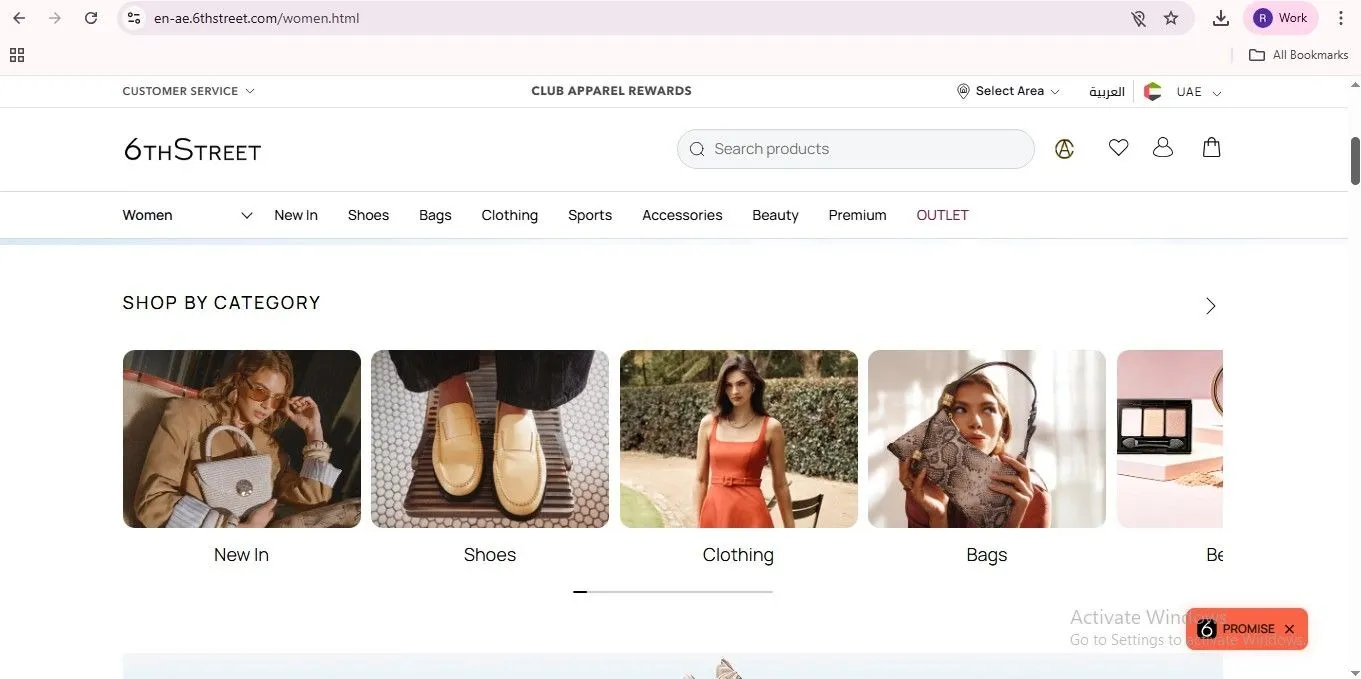Screen dimensions: 1361x679
Task: Open Beauty category makeup image
Action: point(1170,439)
